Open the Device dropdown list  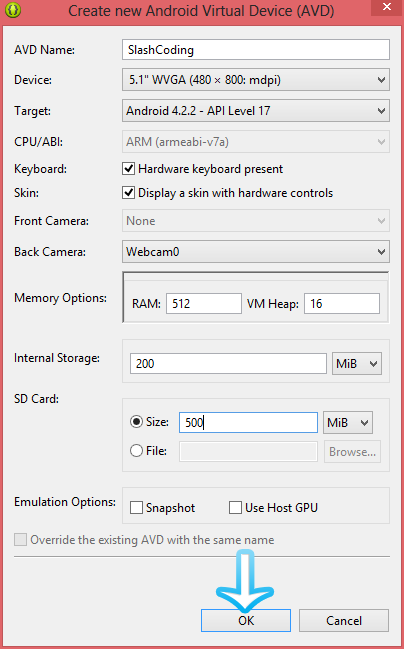[256, 79]
